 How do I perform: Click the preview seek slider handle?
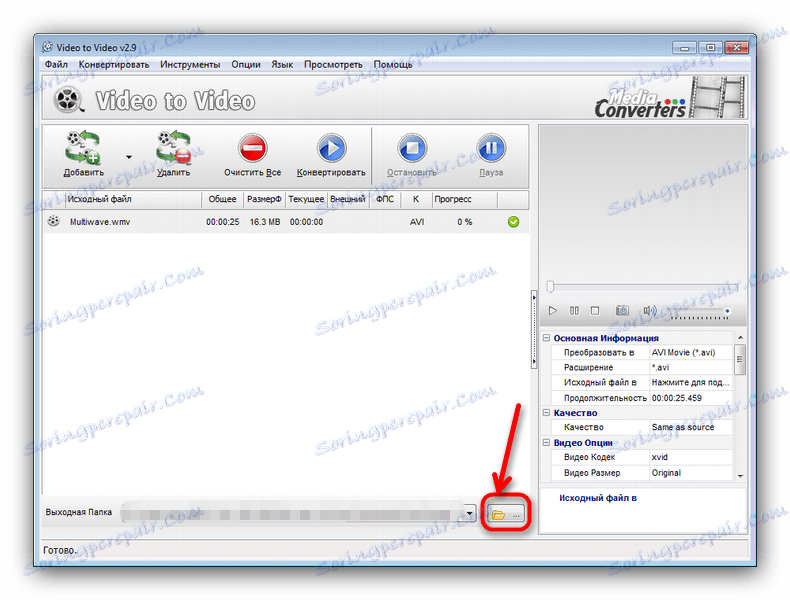pyautogui.click(x=550, y=287)
